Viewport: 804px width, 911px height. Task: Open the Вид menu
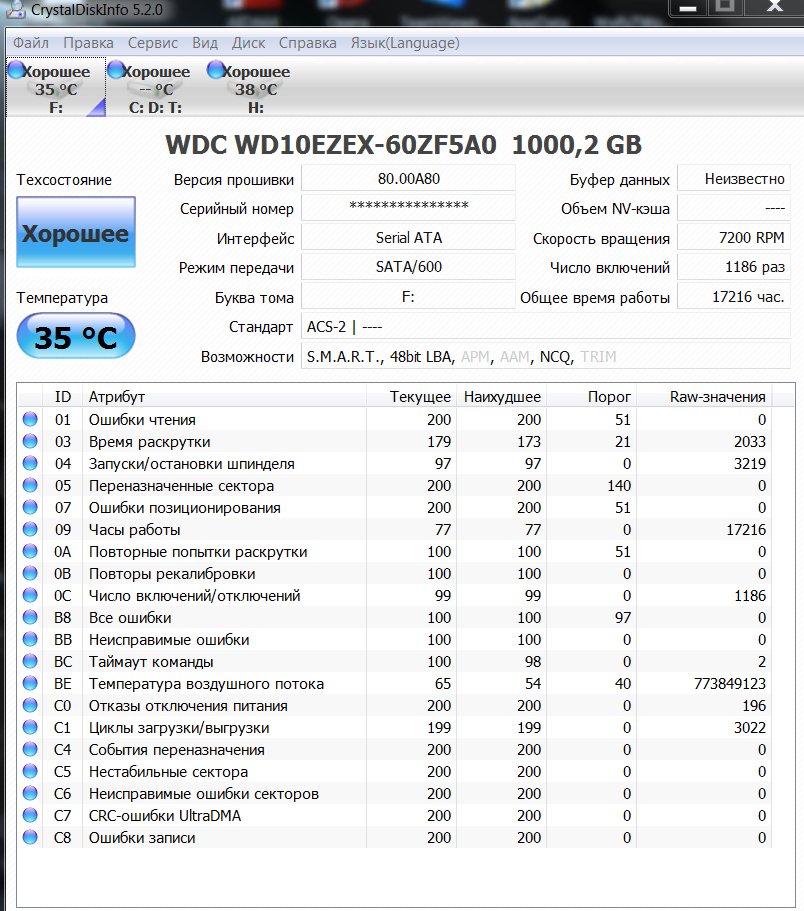[x=205, y=43]
